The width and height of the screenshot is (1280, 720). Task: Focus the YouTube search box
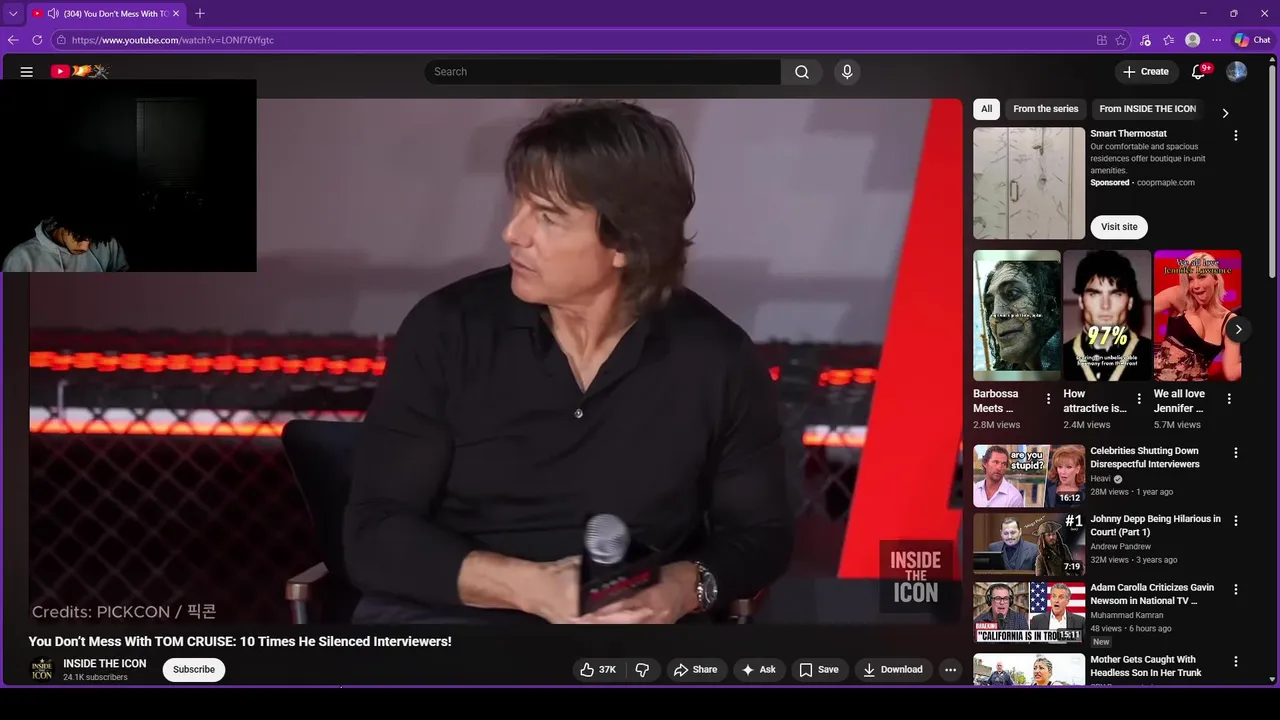pyautogui.click(x=602, y=72)
